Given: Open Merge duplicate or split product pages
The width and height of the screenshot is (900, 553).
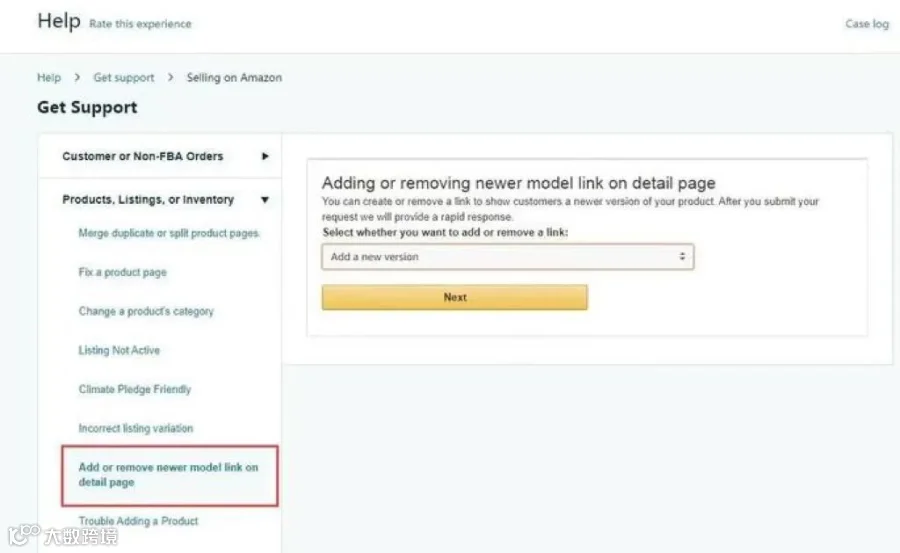Looking at the screenshot, I should (169, 233).
